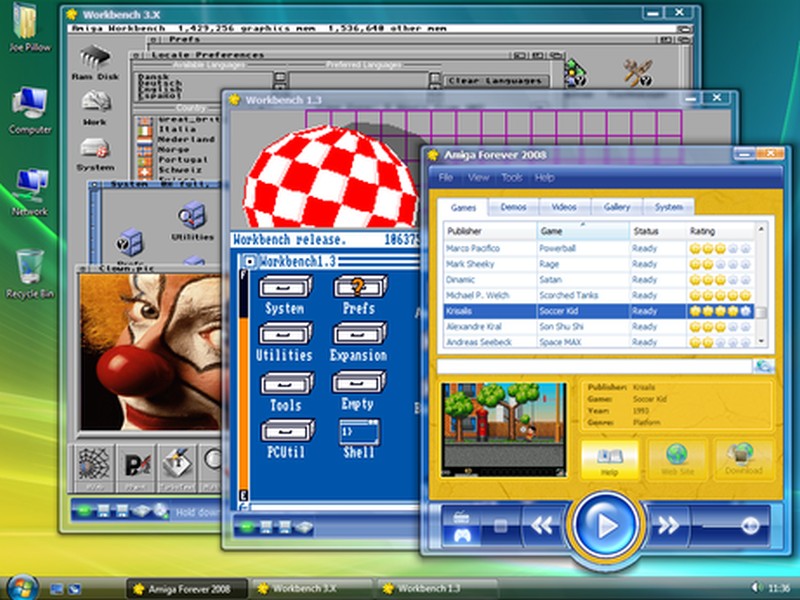The height and width of the screenshot is (600, 800).
Task: Switch to the Demos tab
Action: (x=515, y=208)
